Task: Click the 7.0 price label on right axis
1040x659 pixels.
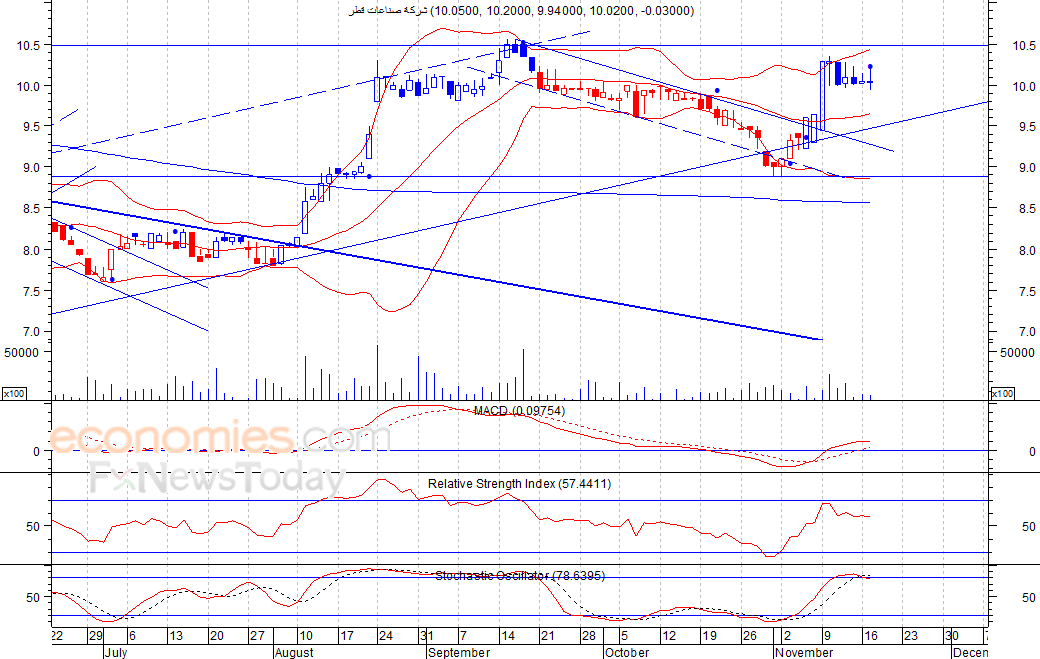Action: [1027, 332]
